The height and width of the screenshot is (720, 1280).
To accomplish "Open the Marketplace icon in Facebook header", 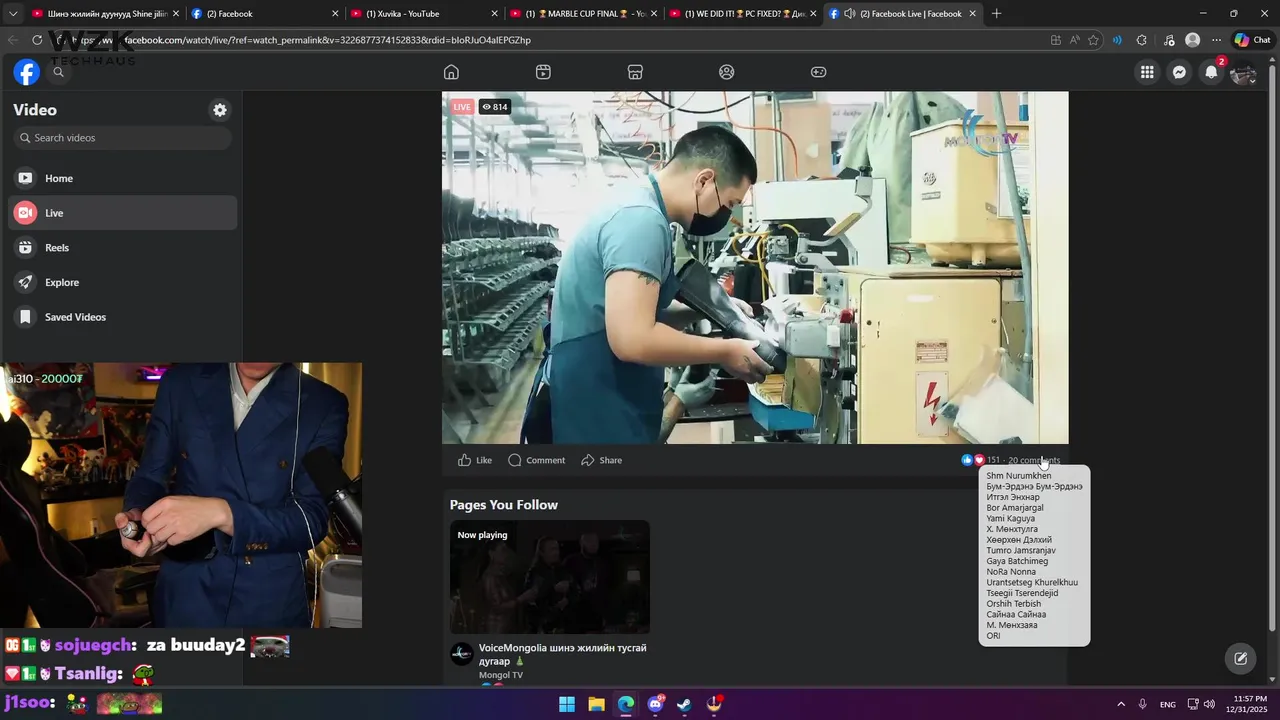I will [x=635, y=72].
